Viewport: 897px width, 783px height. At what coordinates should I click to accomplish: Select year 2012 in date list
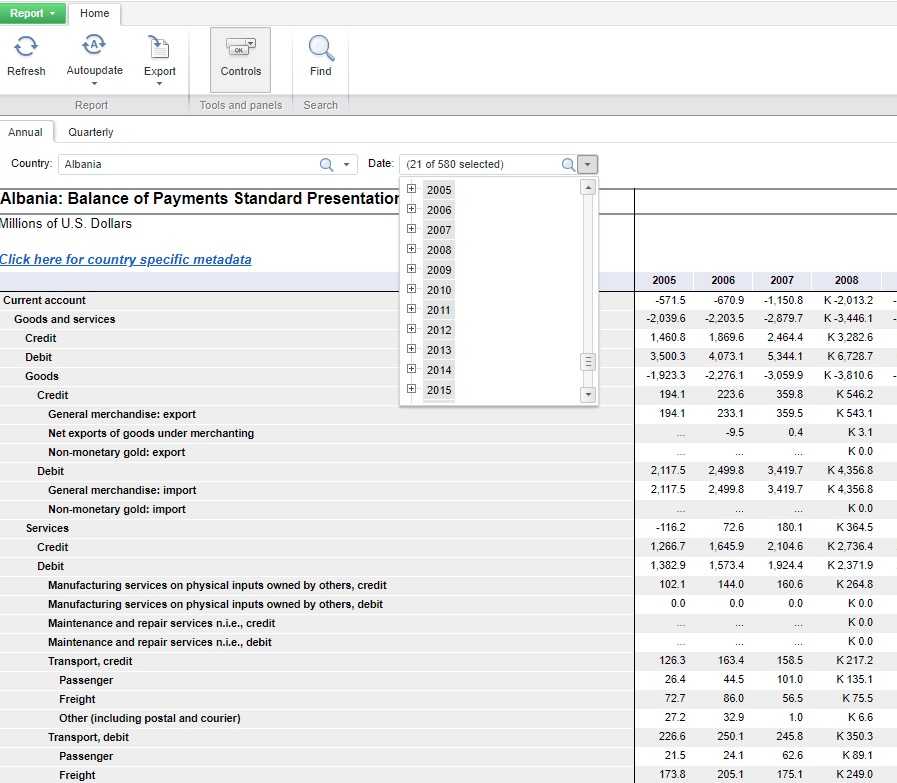tap(439, 330)
